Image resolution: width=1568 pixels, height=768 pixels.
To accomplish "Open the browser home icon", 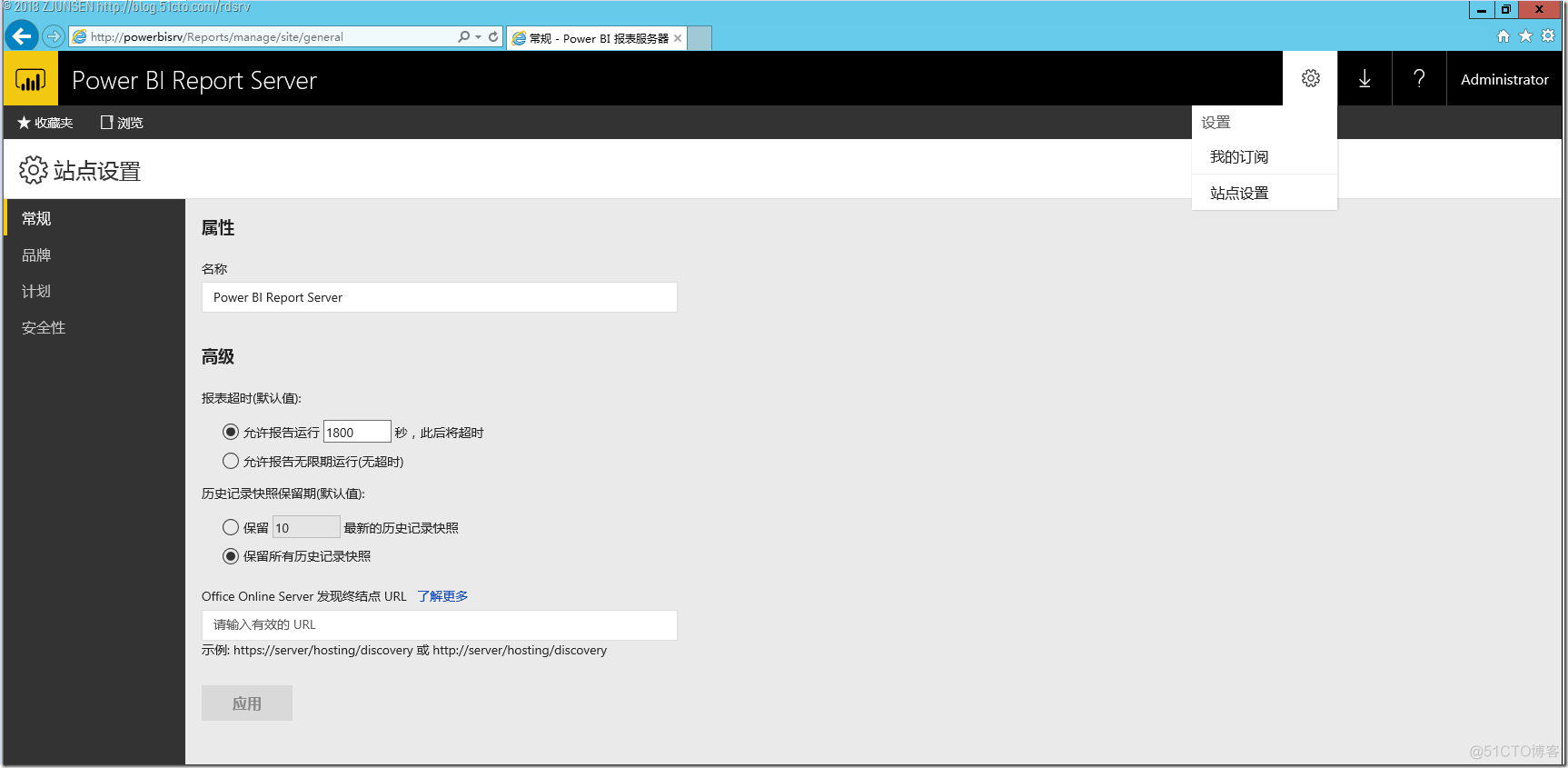I will coord(1503,36).
